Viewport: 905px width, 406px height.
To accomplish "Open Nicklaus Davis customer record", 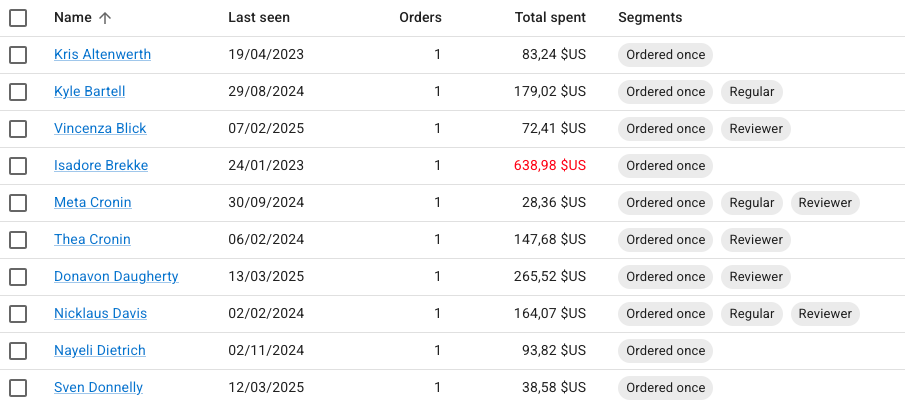I will [100, 314].
